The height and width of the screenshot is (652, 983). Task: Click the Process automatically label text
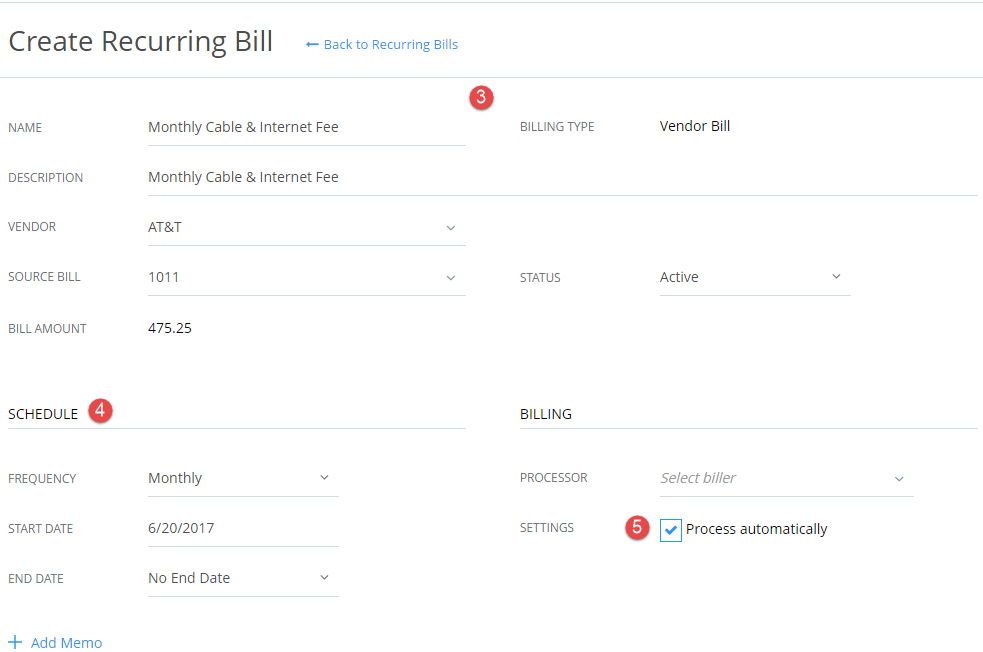coord(757,529)
